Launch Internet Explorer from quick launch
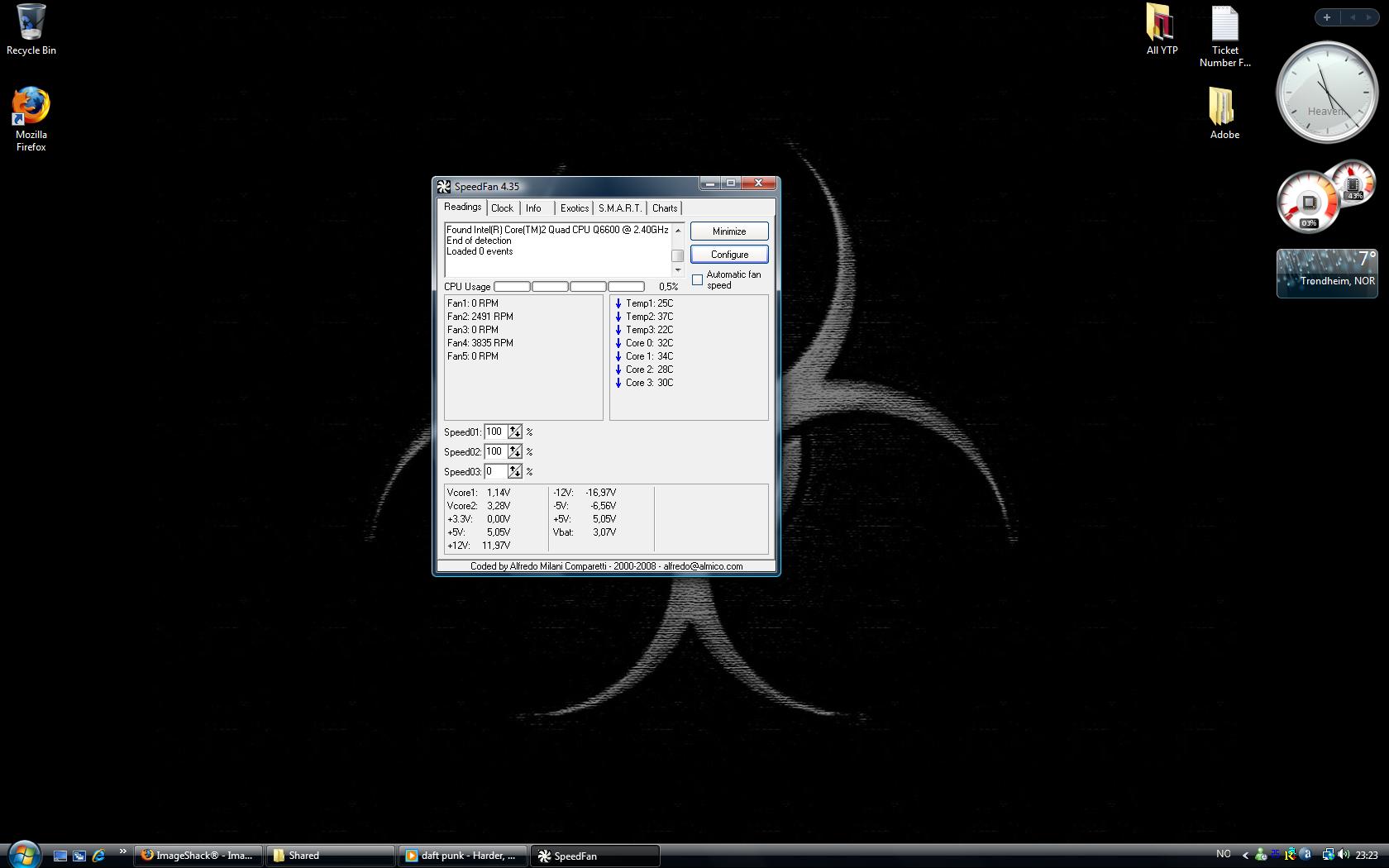 click(98, 856)
